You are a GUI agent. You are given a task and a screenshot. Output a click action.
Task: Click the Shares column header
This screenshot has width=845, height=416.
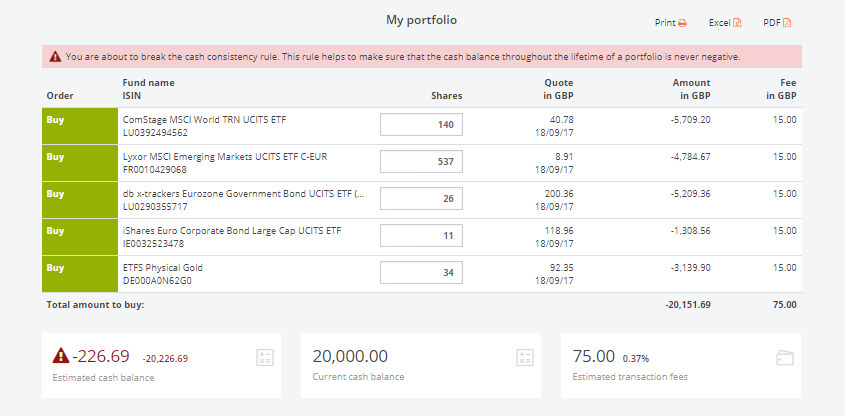(446, 96)
